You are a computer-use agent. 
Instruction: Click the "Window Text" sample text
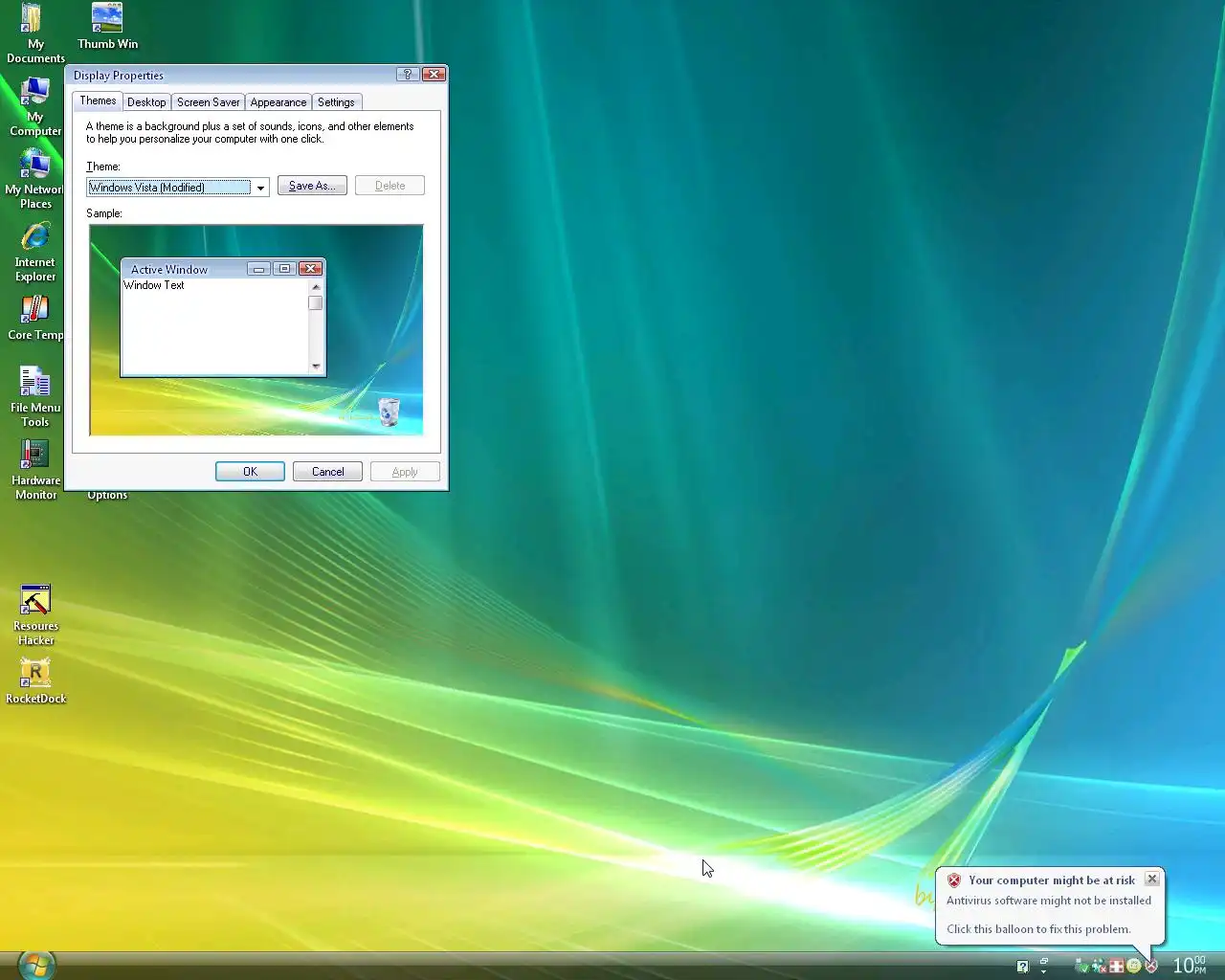154,285
